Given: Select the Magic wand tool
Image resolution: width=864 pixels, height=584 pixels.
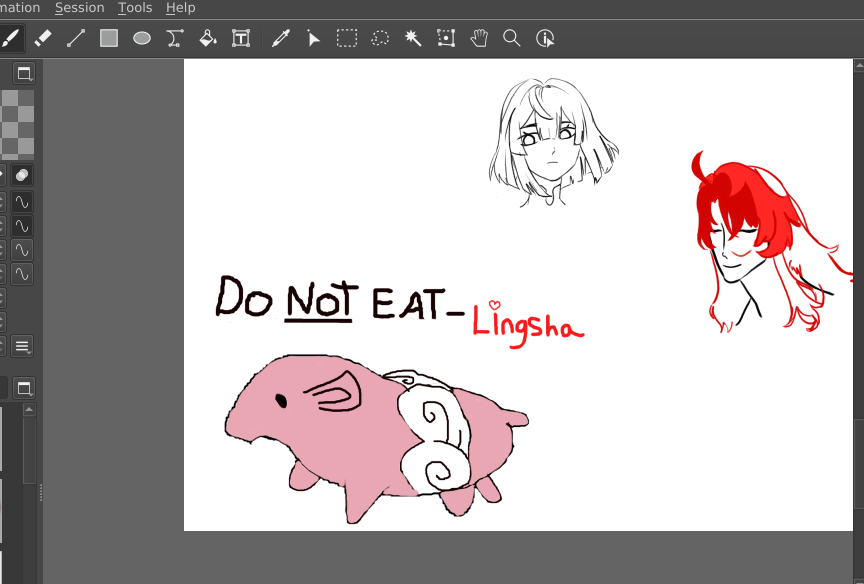Looking at the screenshot, I should [x=413, y=39].
